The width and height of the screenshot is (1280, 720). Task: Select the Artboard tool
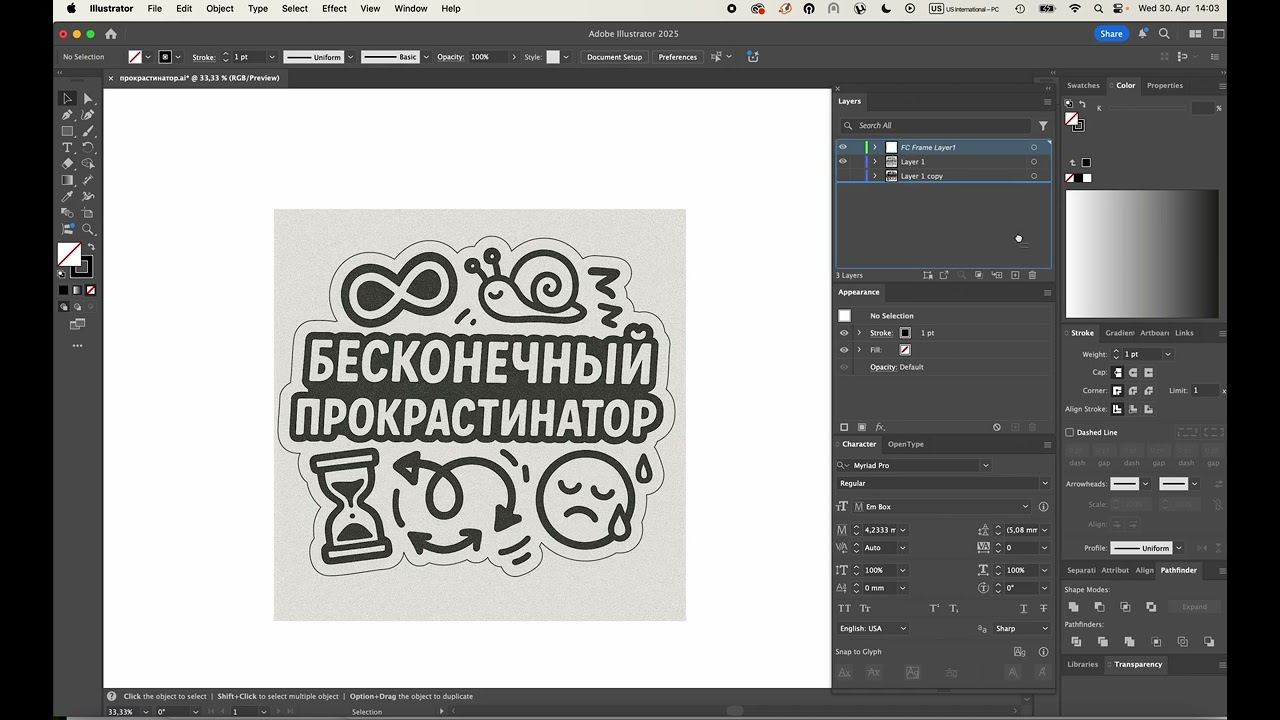(x=88, y=212)
